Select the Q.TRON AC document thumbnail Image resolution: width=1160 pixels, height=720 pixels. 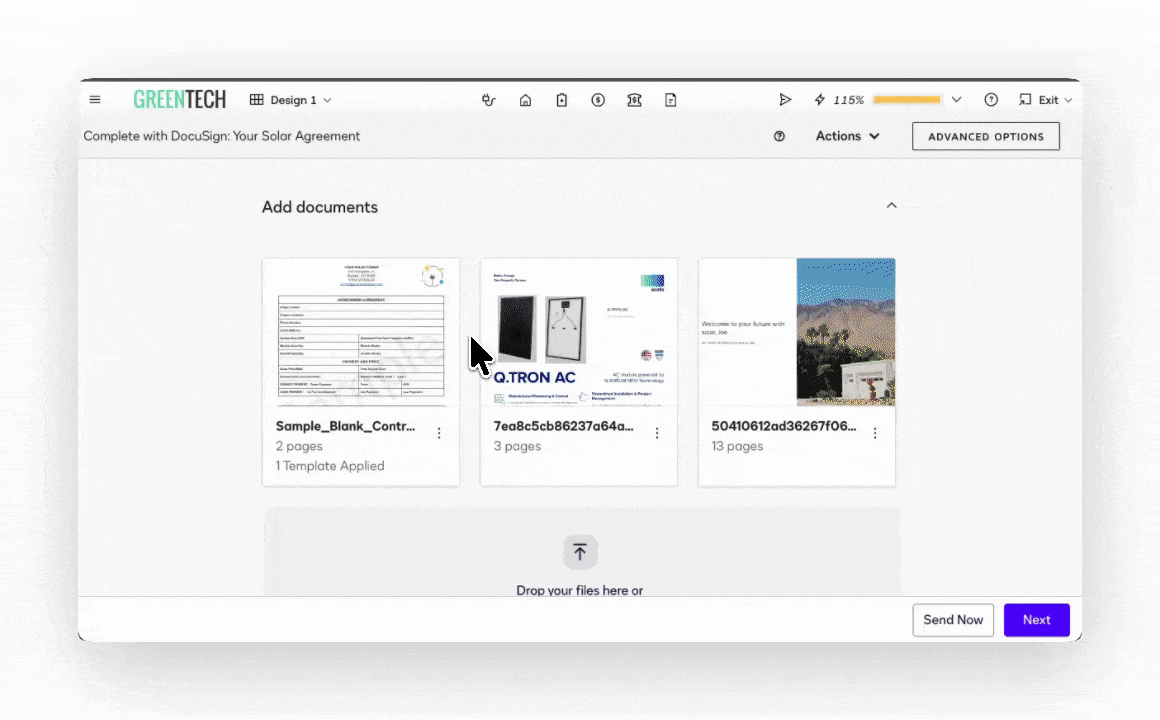[x=579, y=333]
